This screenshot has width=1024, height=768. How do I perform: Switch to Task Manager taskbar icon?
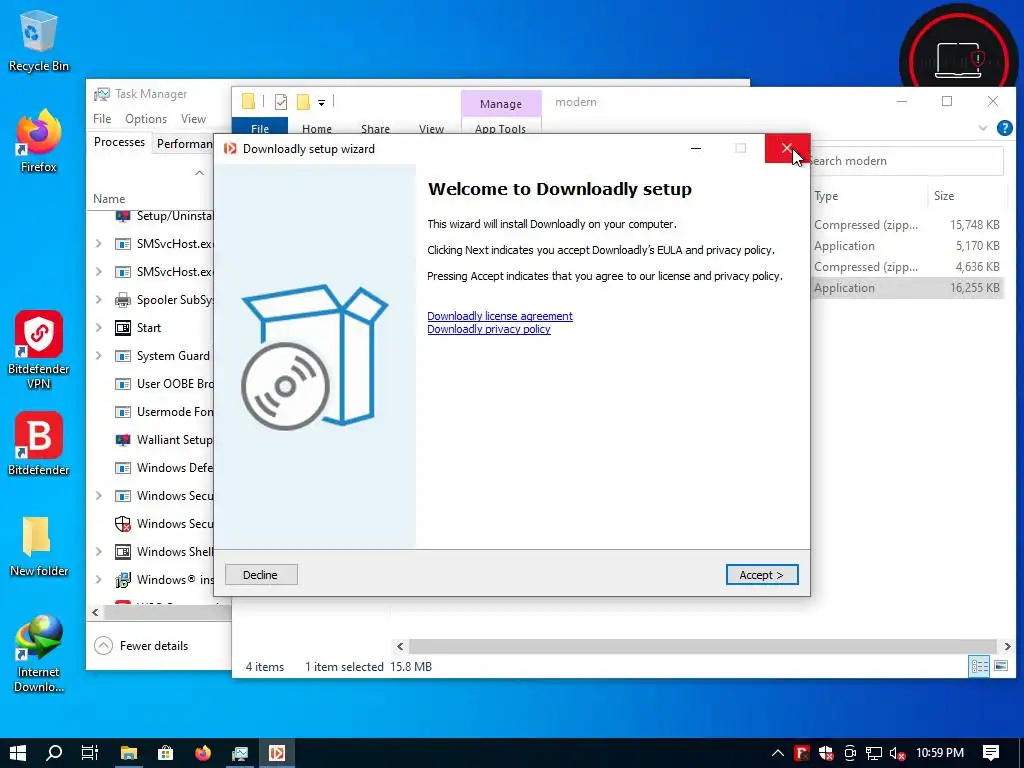(x=240, y=753)
